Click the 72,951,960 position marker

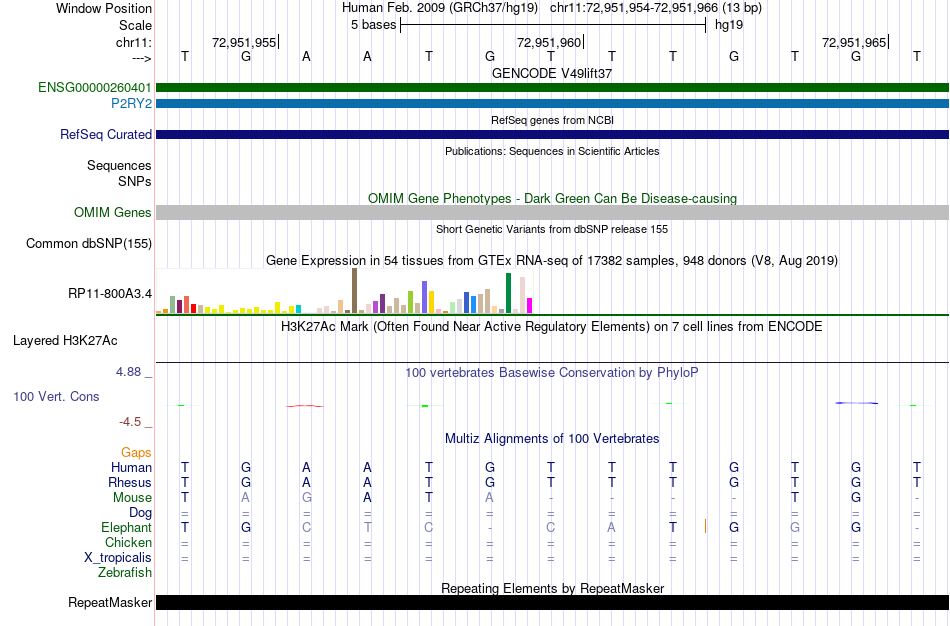[549, 42]
